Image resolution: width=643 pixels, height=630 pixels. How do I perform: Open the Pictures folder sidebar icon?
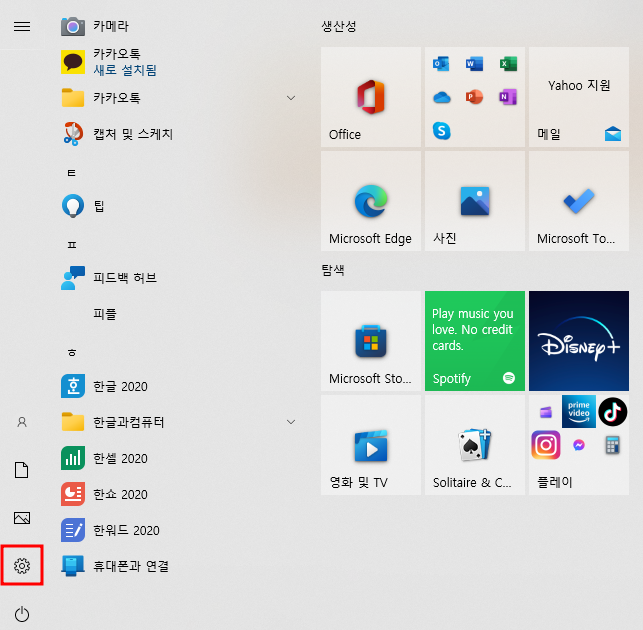point(22,518)
